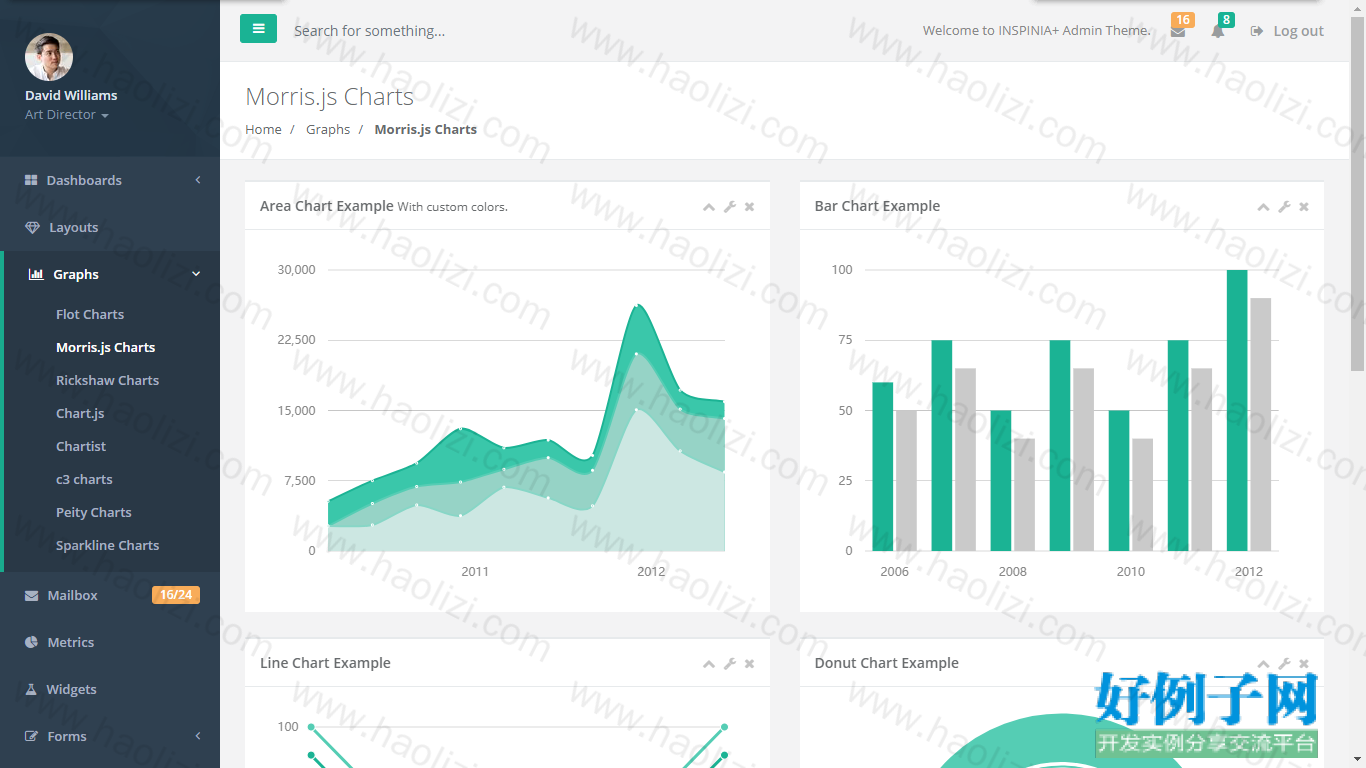Click the 'With custom colors.' subtitle

453,207
